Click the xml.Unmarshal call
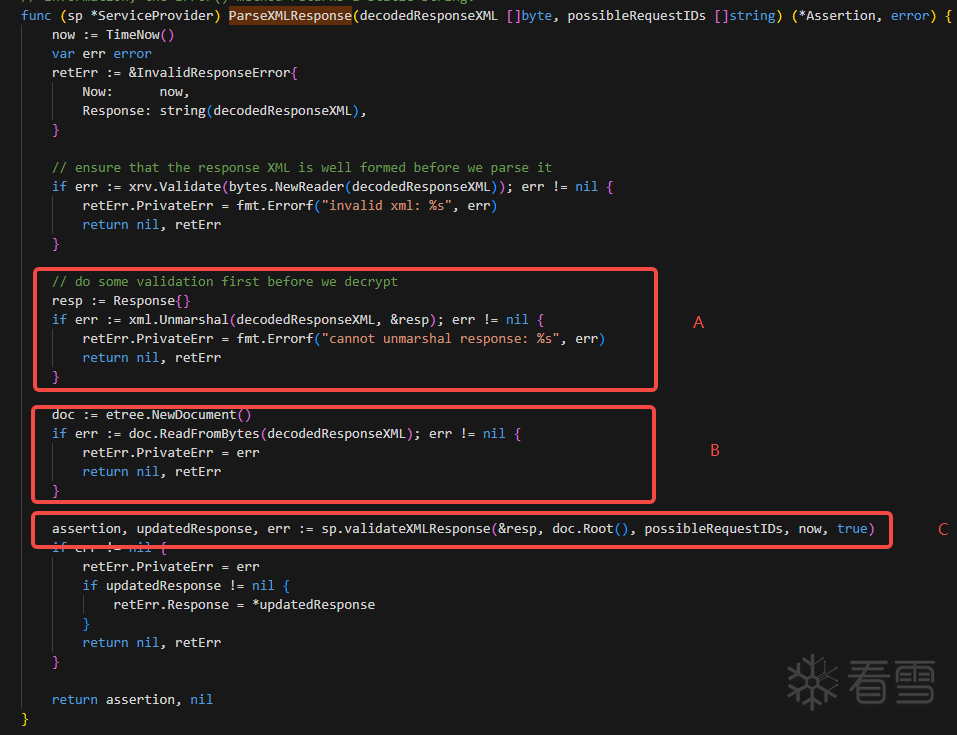Image resolution: width=957 pixels, height=735 pixels. click(178, 319)
